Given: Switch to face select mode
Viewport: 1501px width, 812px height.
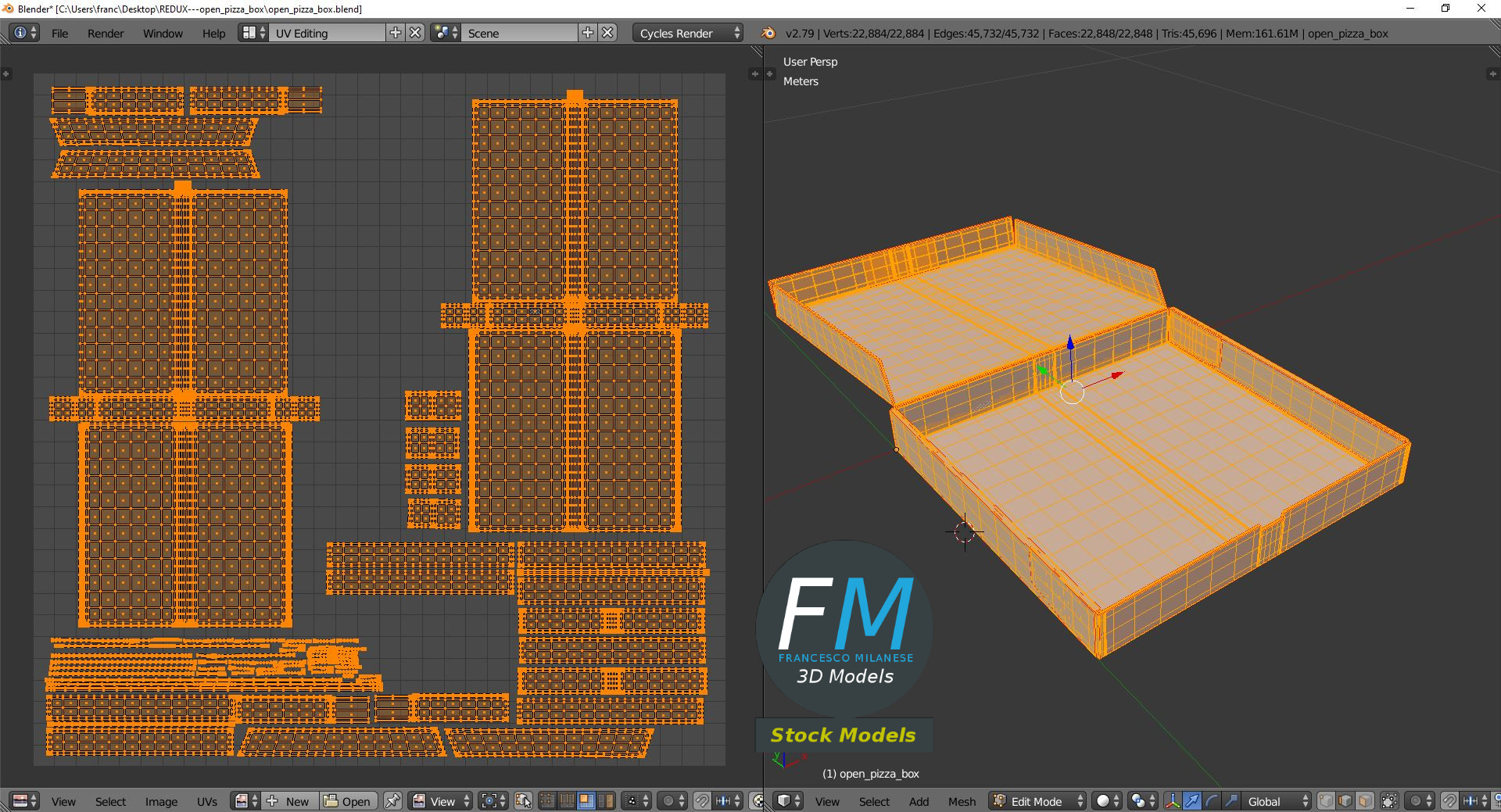Looking at the screenshot, I should 1365,801.
